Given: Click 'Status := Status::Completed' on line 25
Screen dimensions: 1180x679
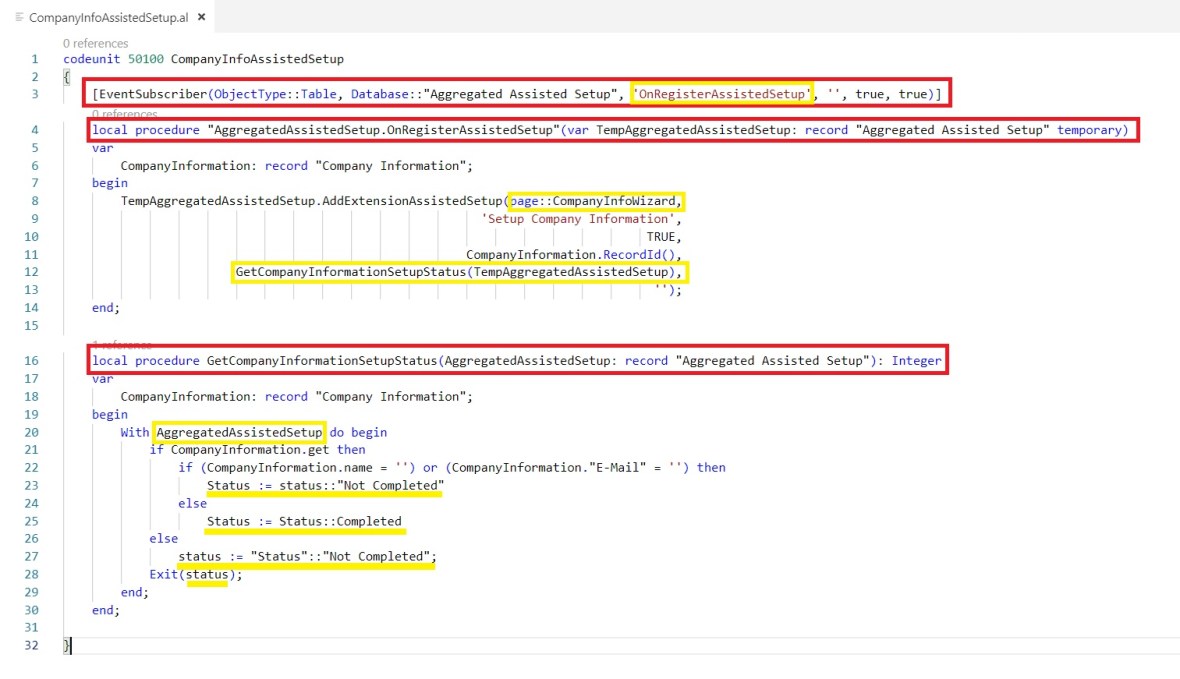Looking at the screenshot, I should (x=304, y=521).
